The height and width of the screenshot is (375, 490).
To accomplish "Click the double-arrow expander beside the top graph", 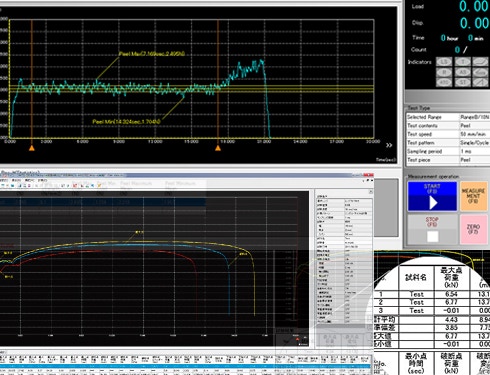I will coord(389,145).
